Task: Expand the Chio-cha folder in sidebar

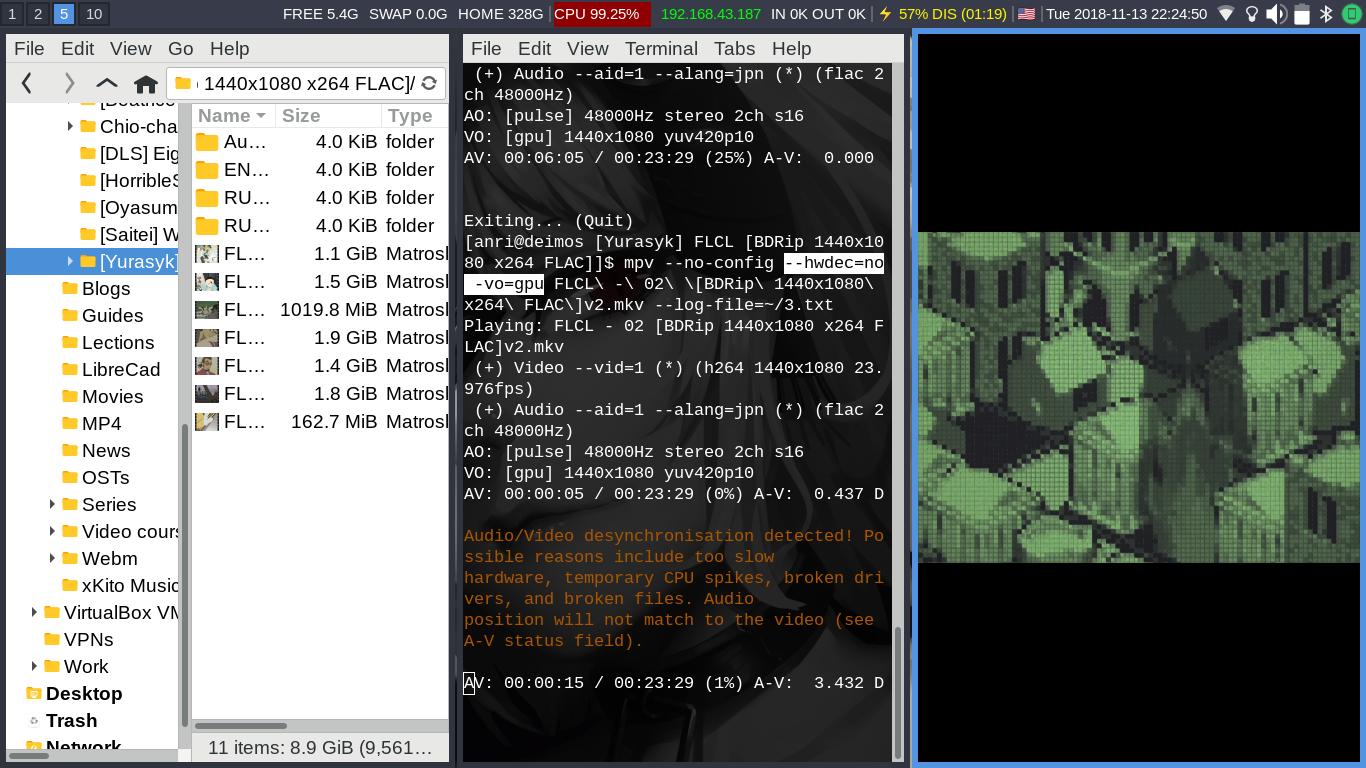Action: point(68,126)
